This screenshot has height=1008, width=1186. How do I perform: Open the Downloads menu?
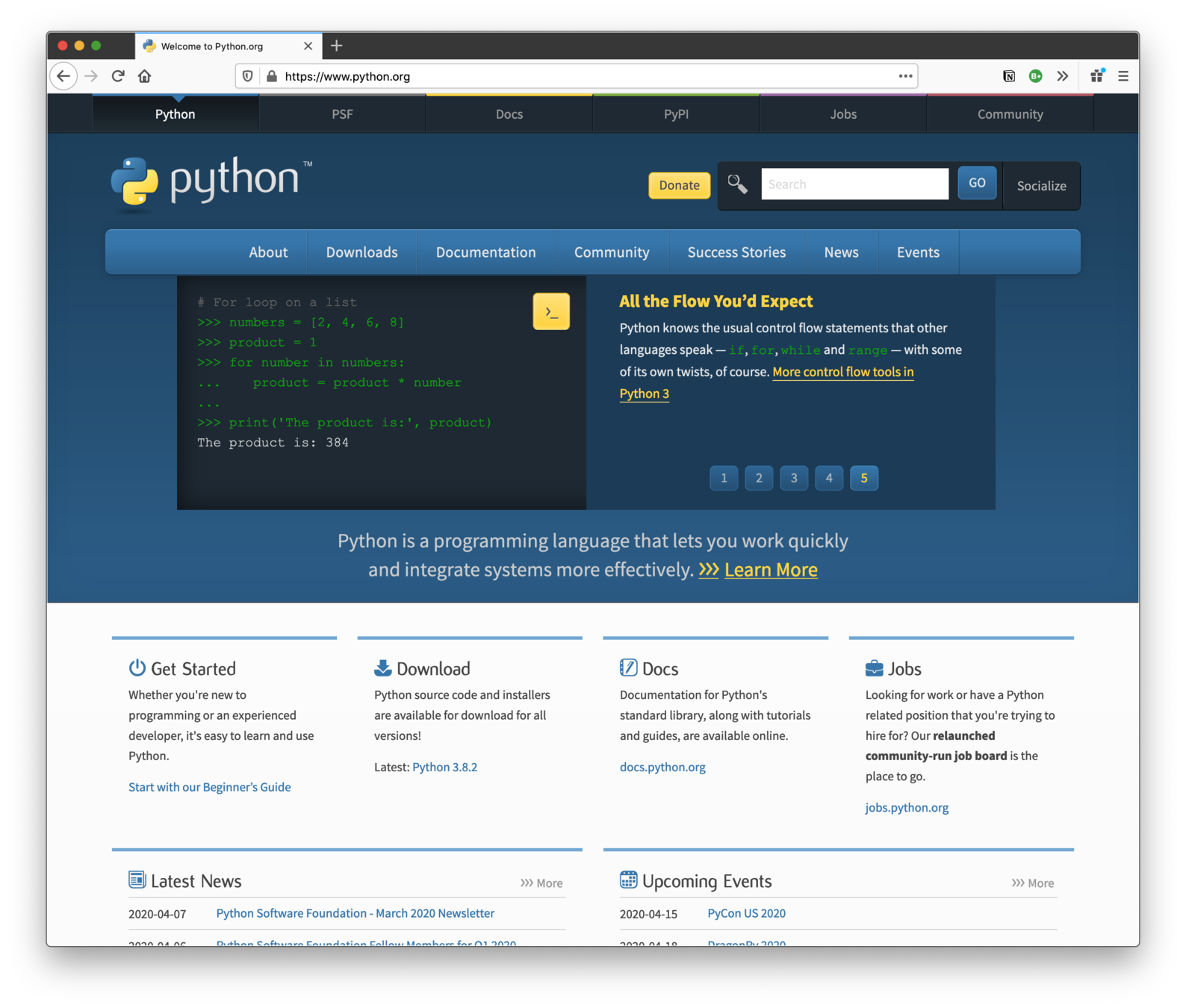point(361,252)
